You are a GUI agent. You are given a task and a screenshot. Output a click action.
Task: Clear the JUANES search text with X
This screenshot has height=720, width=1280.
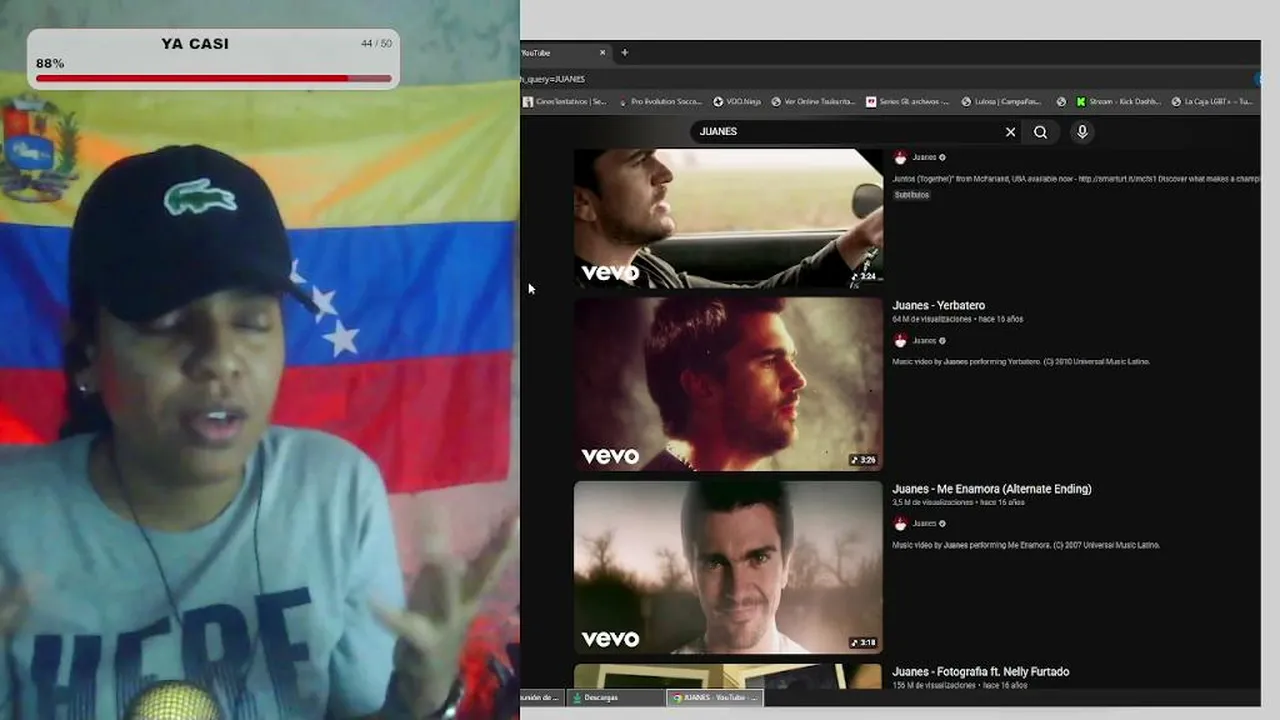1010,132
